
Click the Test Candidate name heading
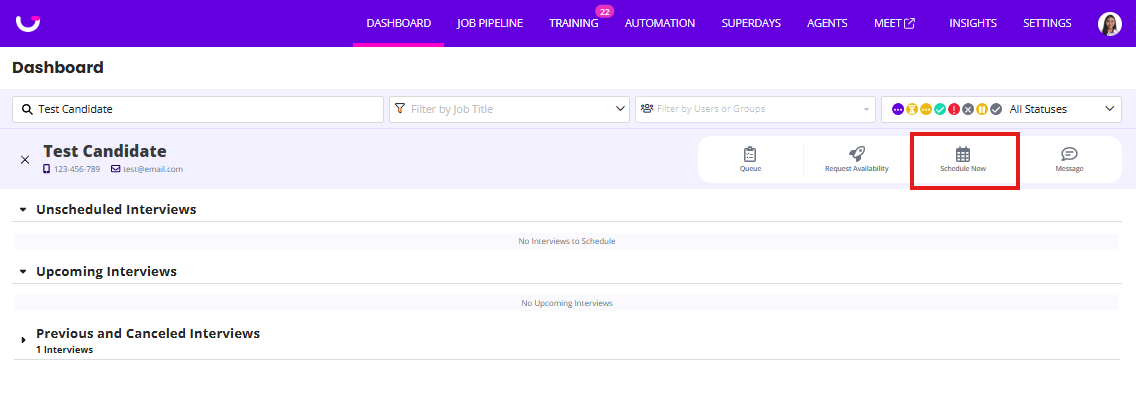point(105,151)
